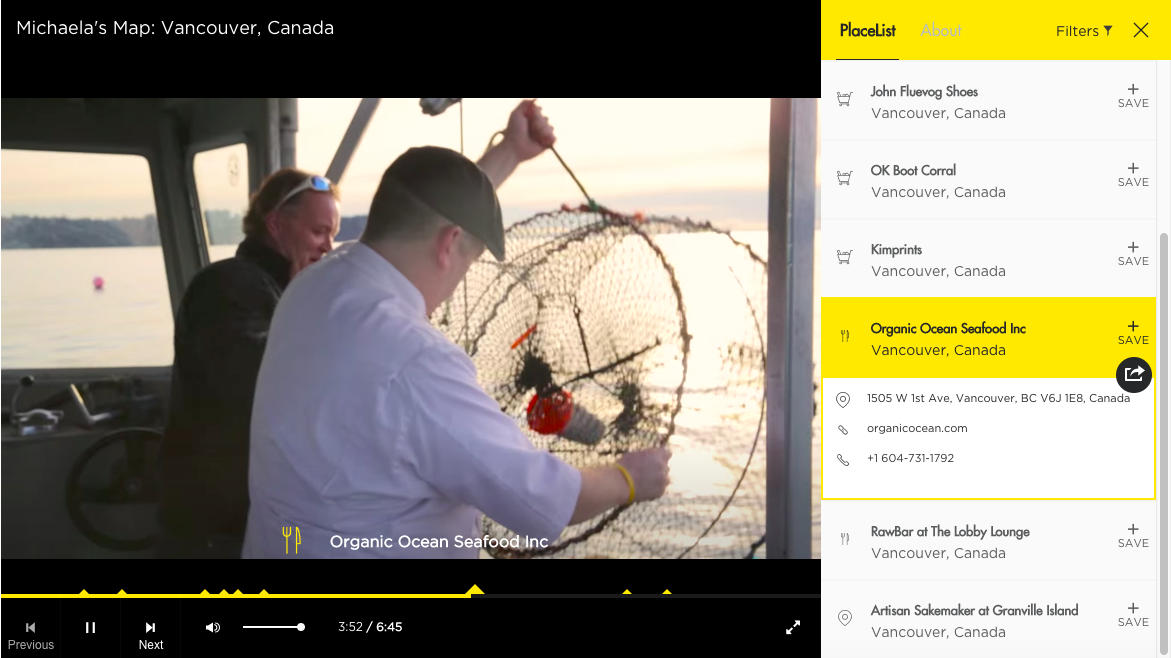Click the pin icon beside Artisan Sakemaker
This screenshot has width=1171, height=658.
point(845,618)
